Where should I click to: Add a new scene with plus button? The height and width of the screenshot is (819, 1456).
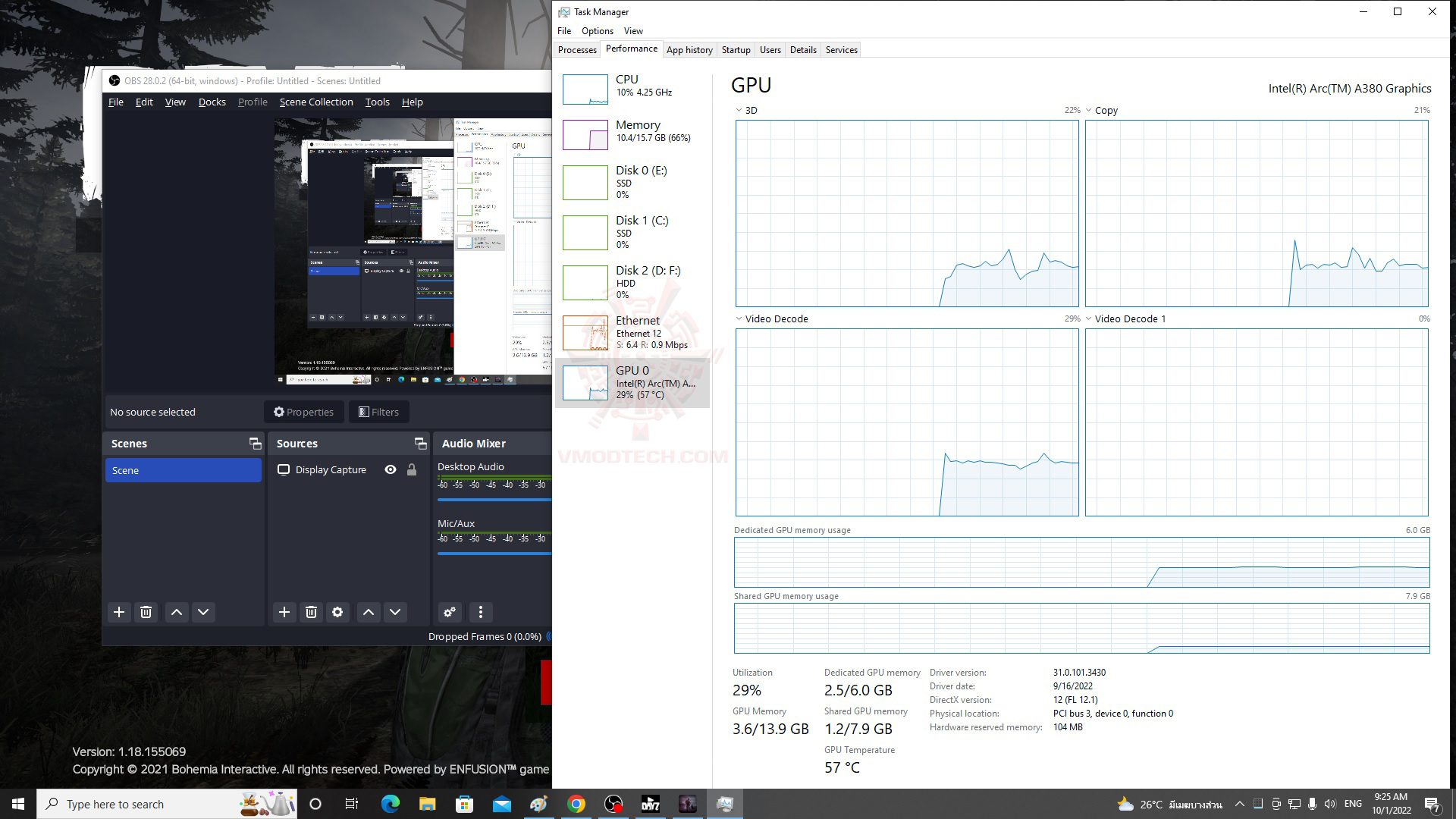pos(119,612)
